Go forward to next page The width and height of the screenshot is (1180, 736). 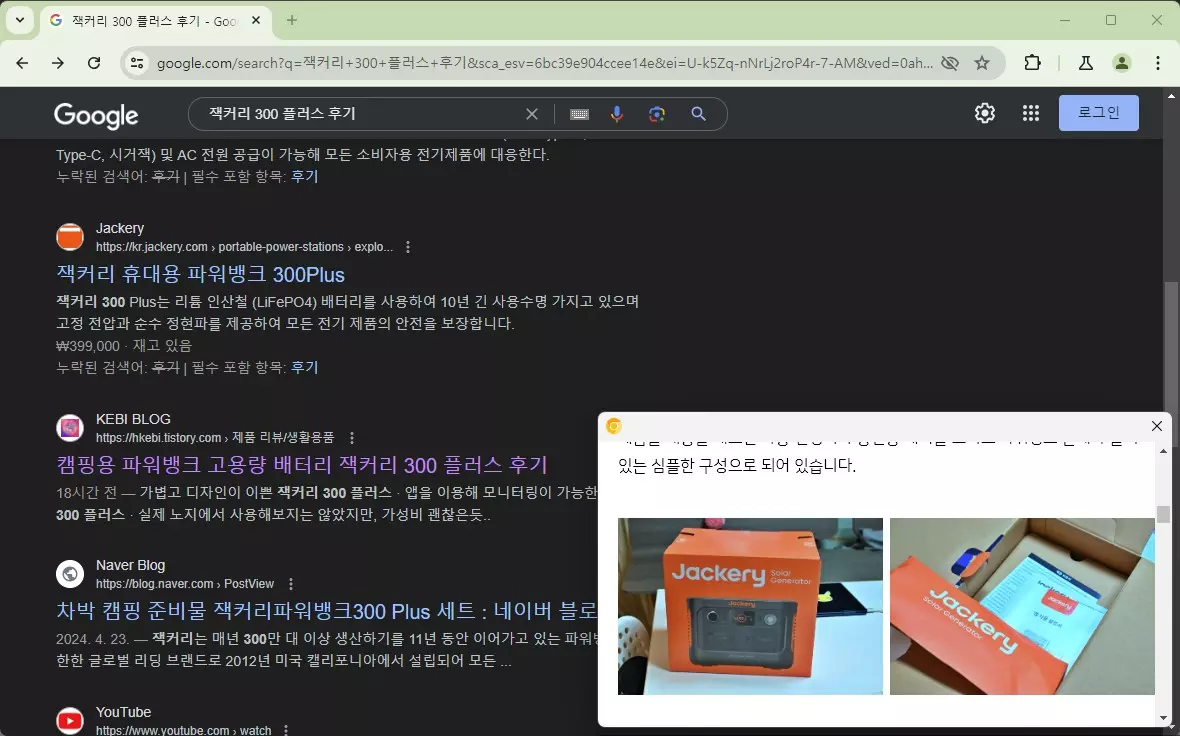pyautogui.click(x=58, y=63)
